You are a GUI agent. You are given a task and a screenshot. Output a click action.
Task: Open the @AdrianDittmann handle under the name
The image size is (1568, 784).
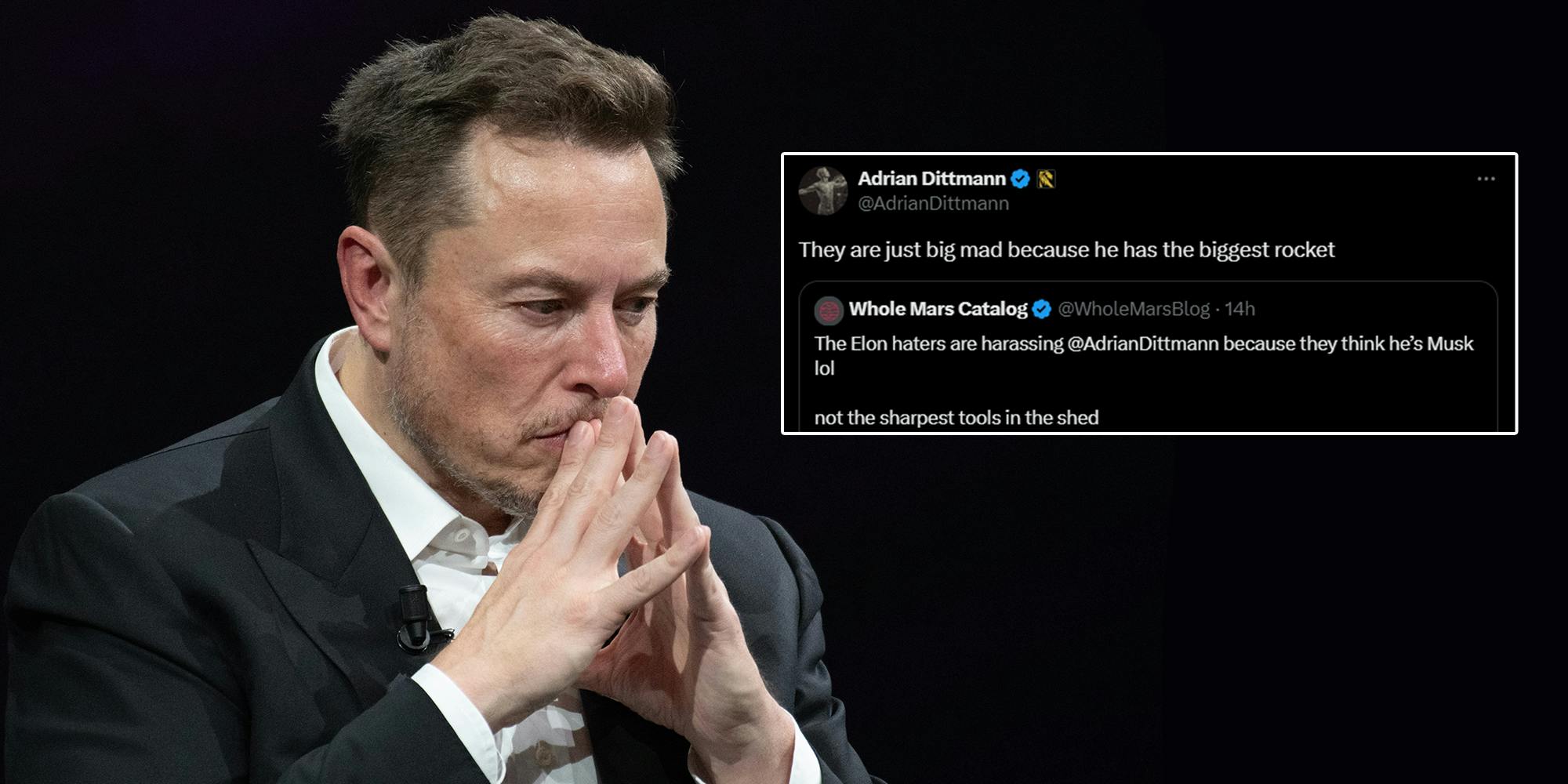[933, 204]
